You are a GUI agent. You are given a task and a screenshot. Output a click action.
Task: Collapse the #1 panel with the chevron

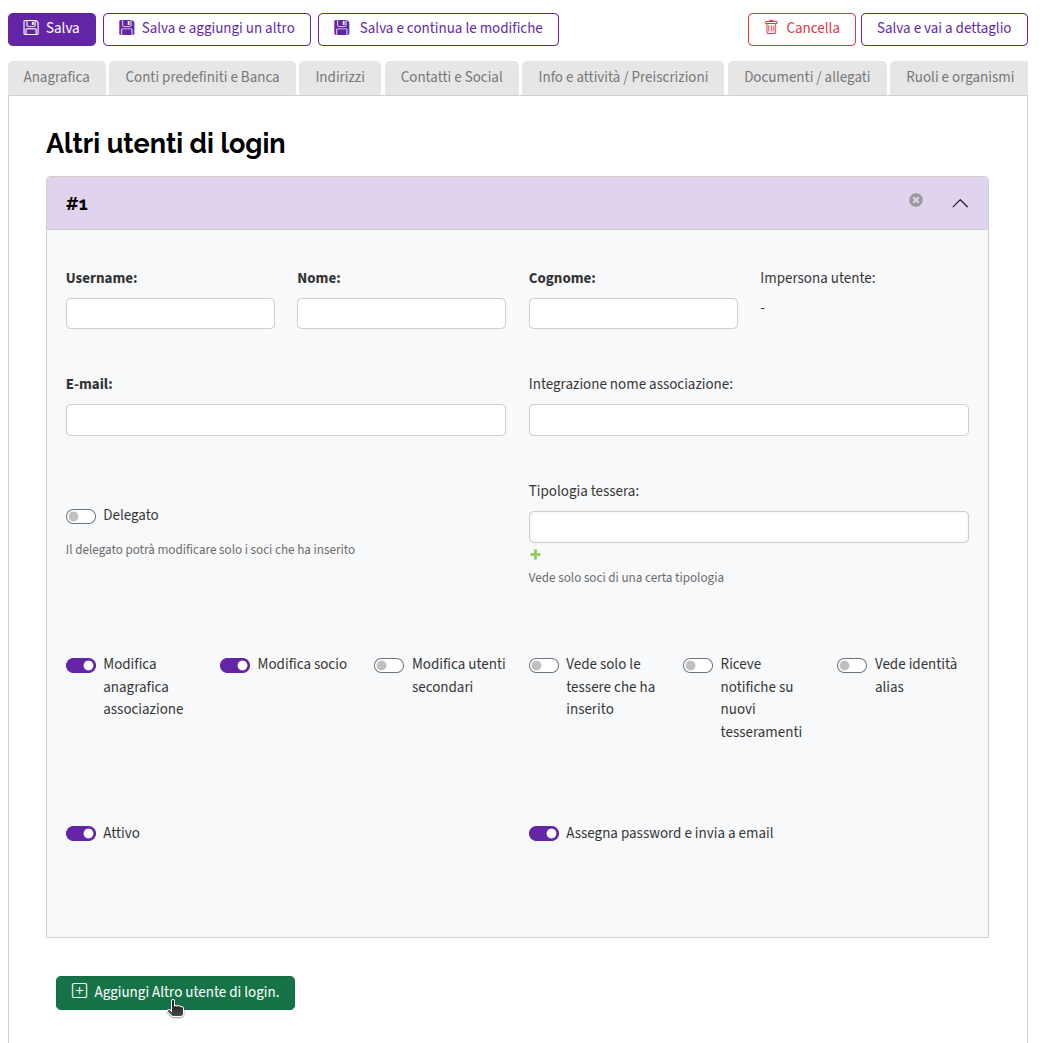pyautogui.click(x=960, y=203)
